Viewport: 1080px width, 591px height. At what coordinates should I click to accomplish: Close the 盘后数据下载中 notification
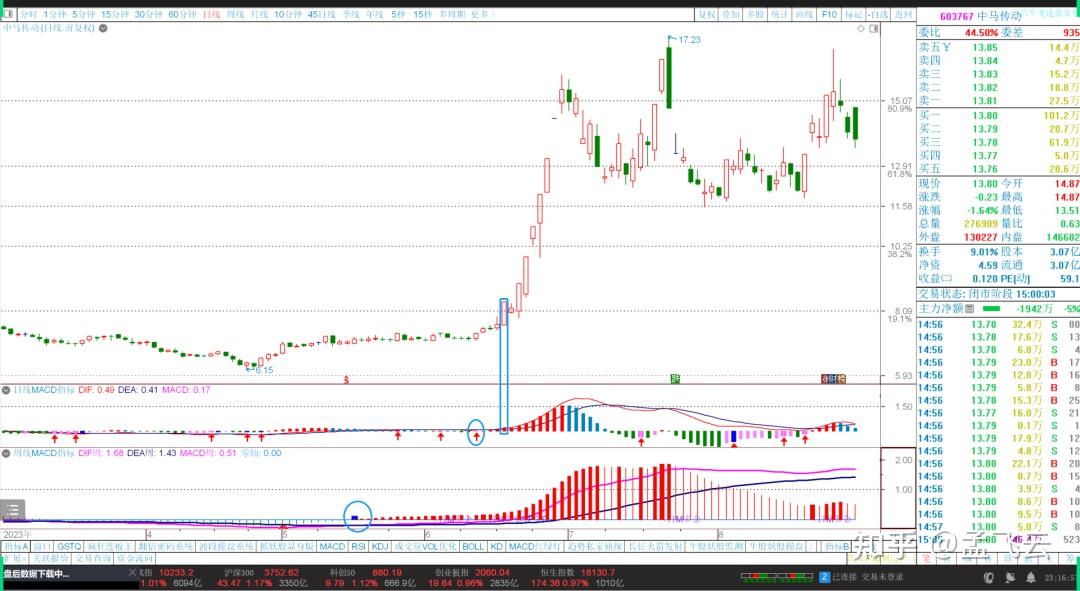[133, 572]
